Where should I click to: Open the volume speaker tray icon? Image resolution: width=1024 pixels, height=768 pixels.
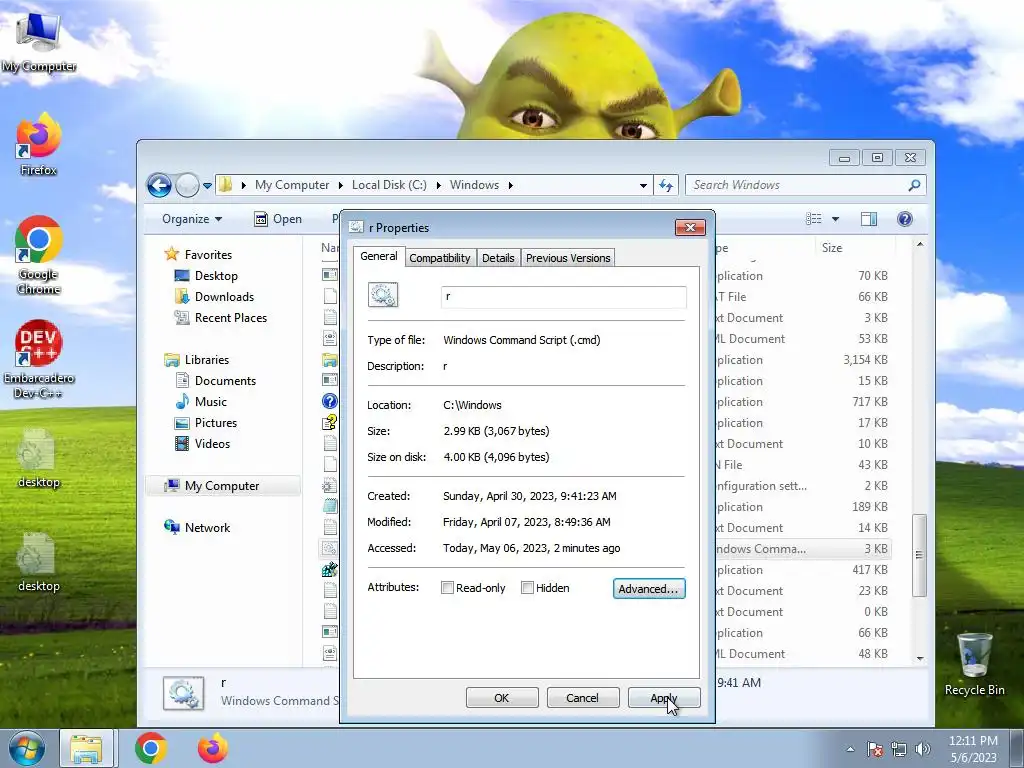(923, 749)
